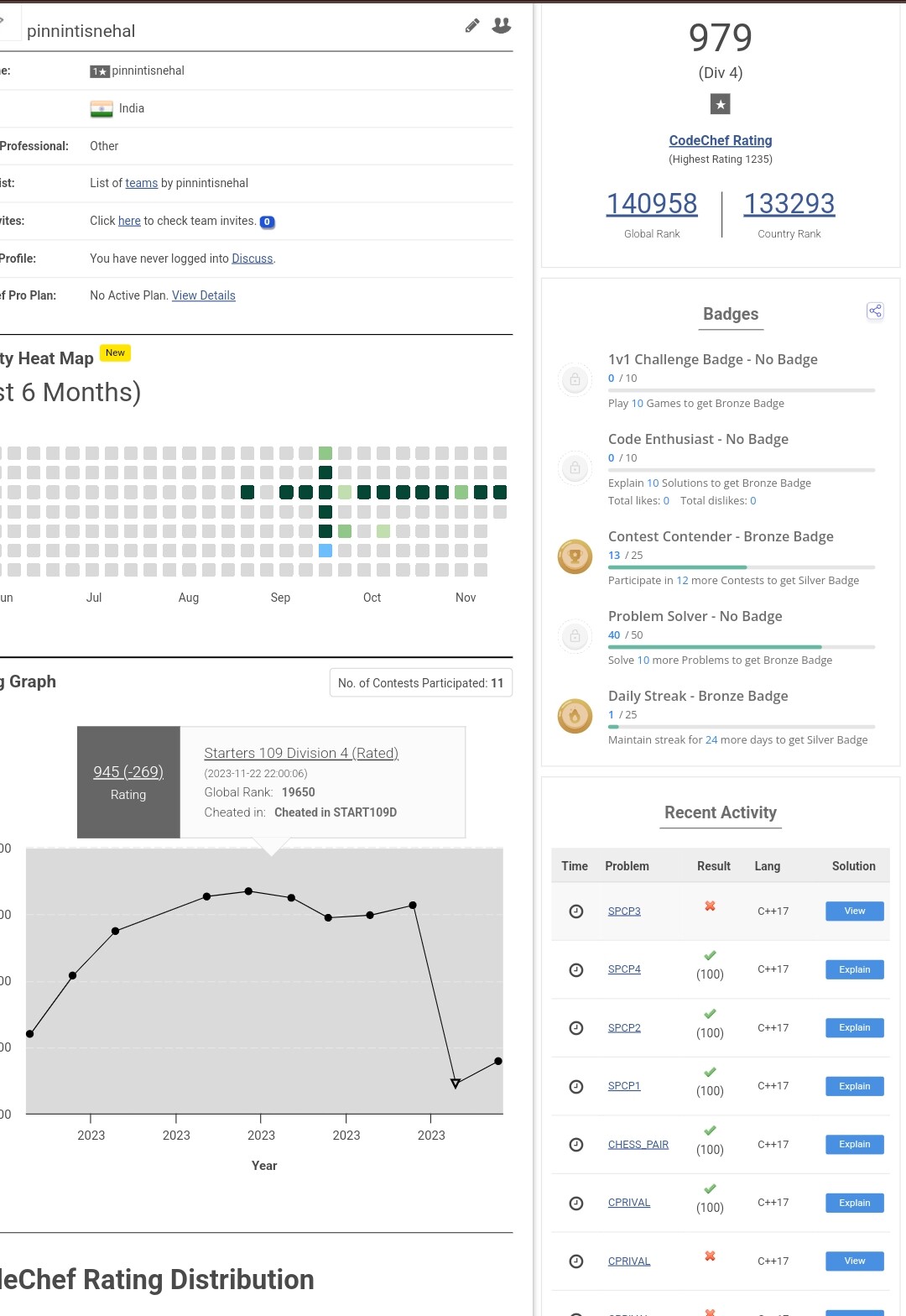Open Starters 109 Division 4 (Rated) contest link
Image resolution: width=906 pixels, height=1316 pixels.
(x=301, y=754)
